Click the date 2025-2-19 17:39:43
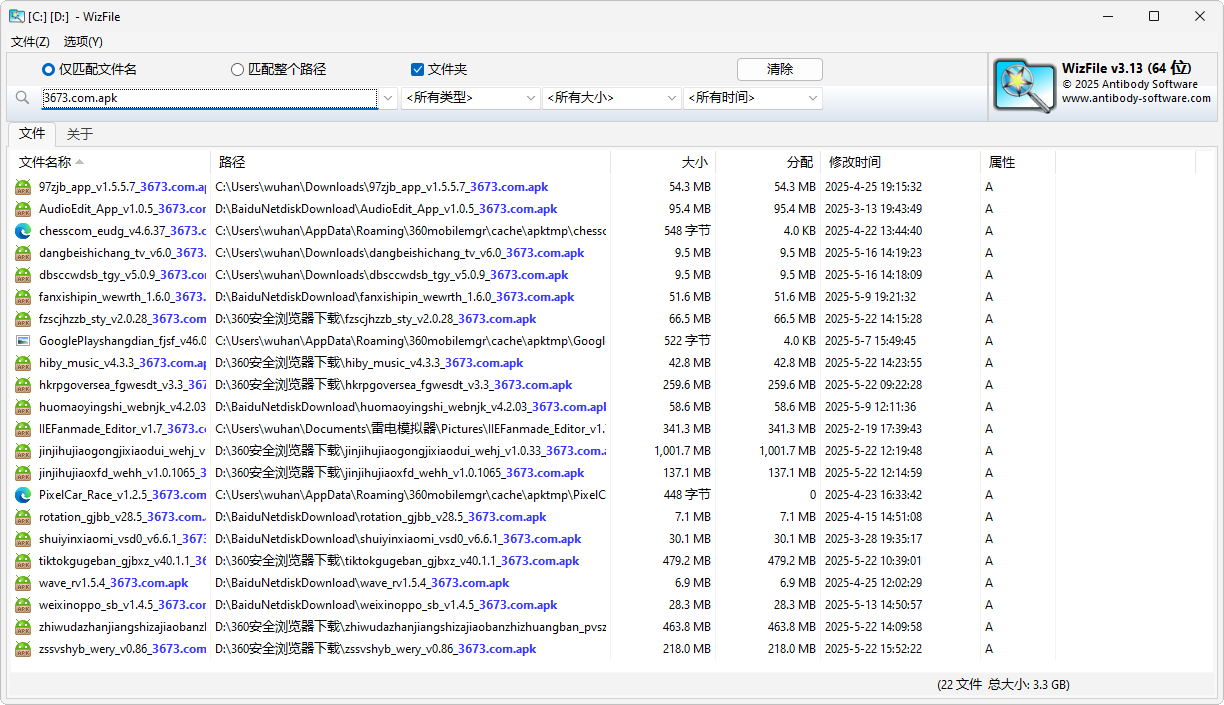 pos(873,429)
